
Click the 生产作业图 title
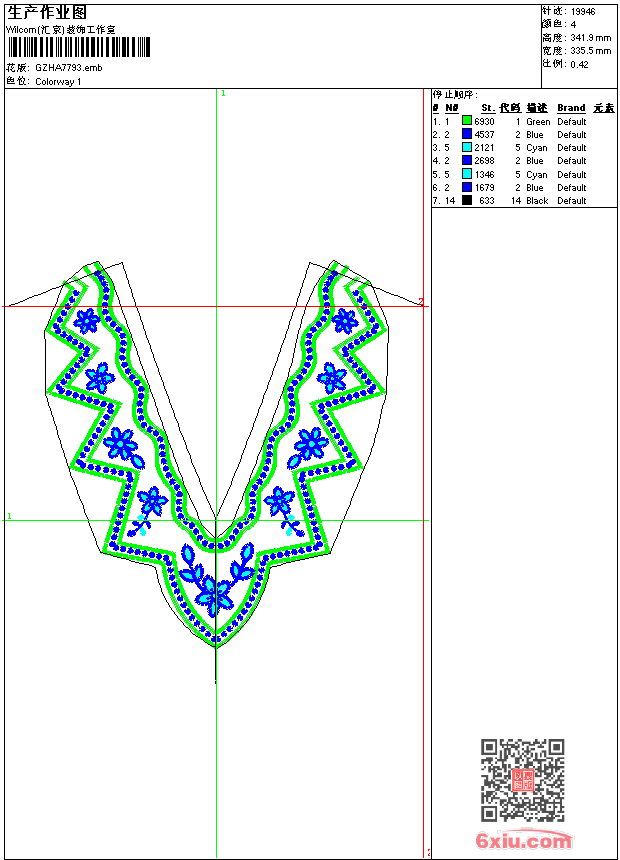click(x=47, y=12)
